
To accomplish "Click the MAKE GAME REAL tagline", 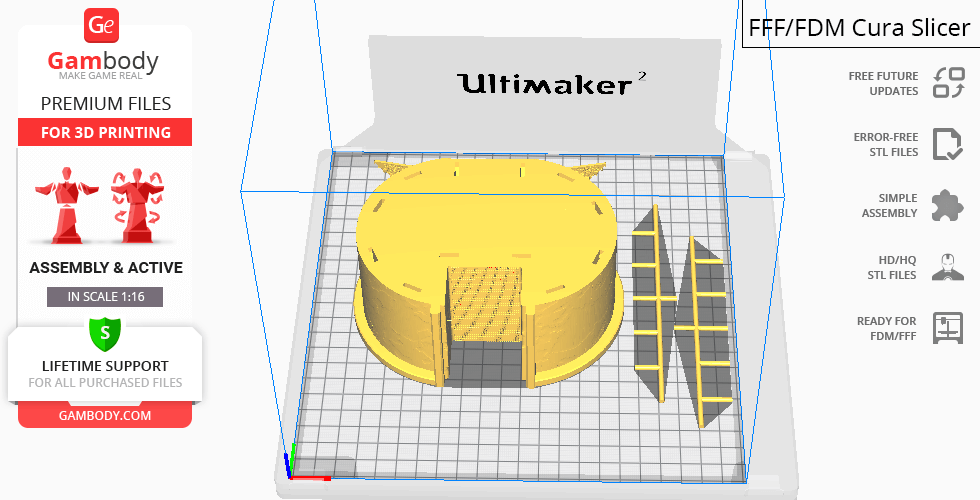I will tap(101, 76).
